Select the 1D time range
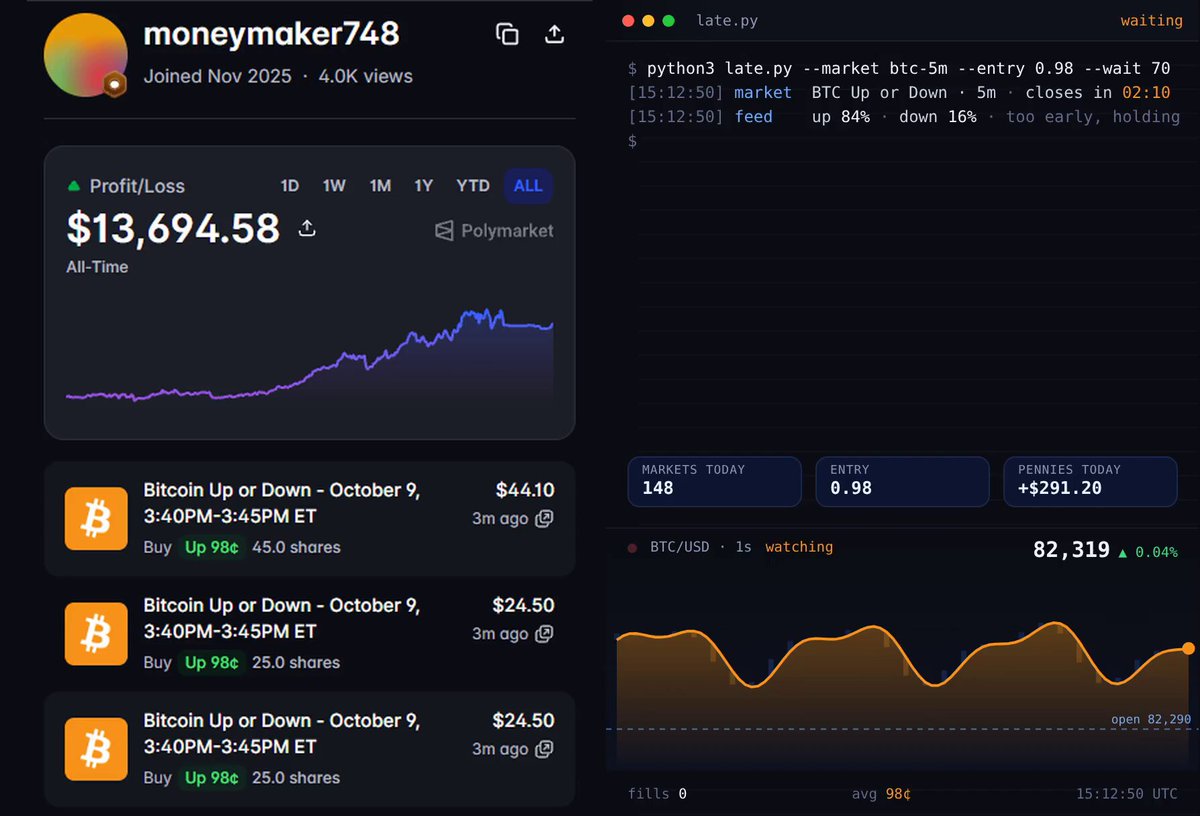Screen dimensions: 1200x816 289,186
